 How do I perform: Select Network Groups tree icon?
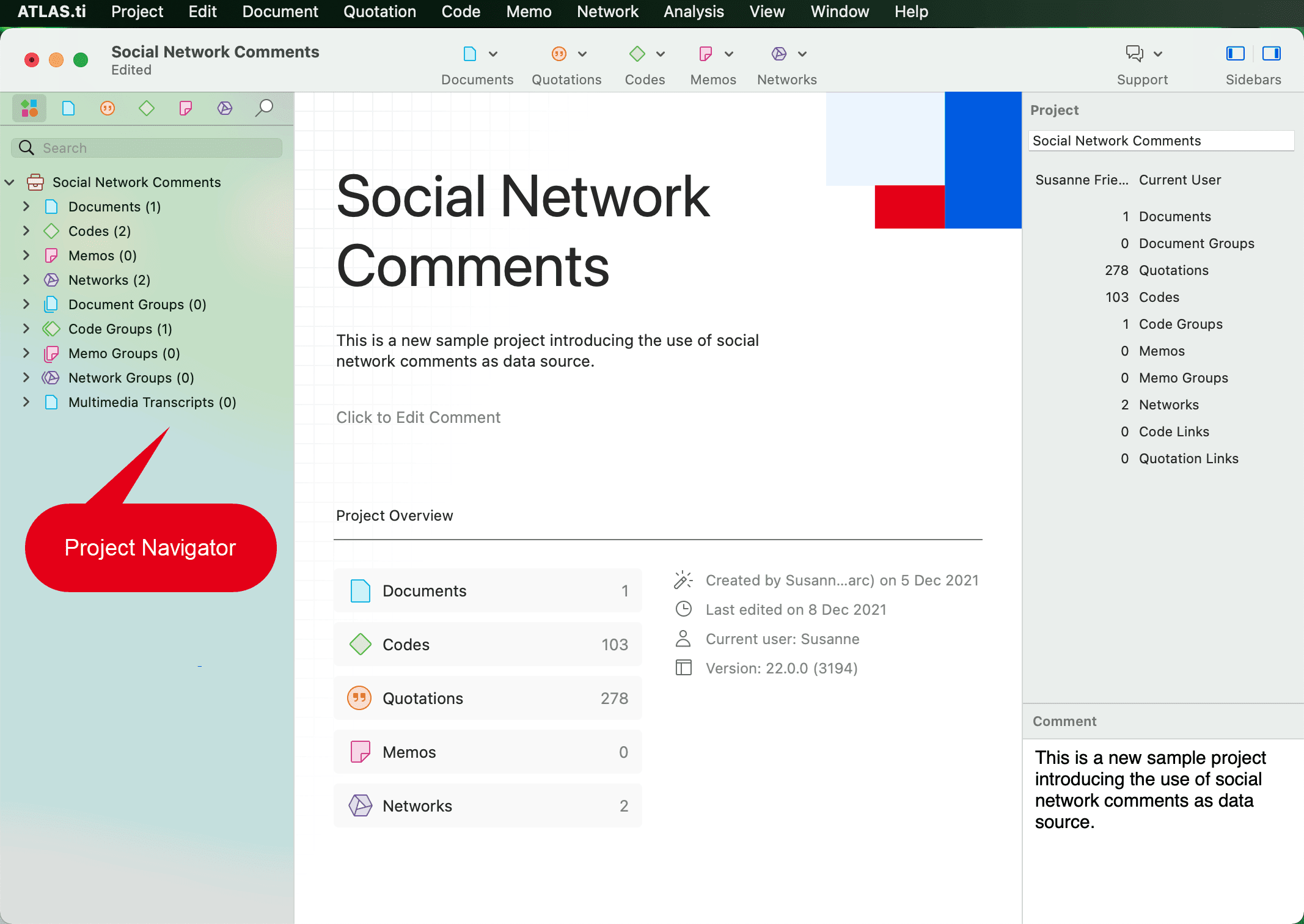(51, 378)
